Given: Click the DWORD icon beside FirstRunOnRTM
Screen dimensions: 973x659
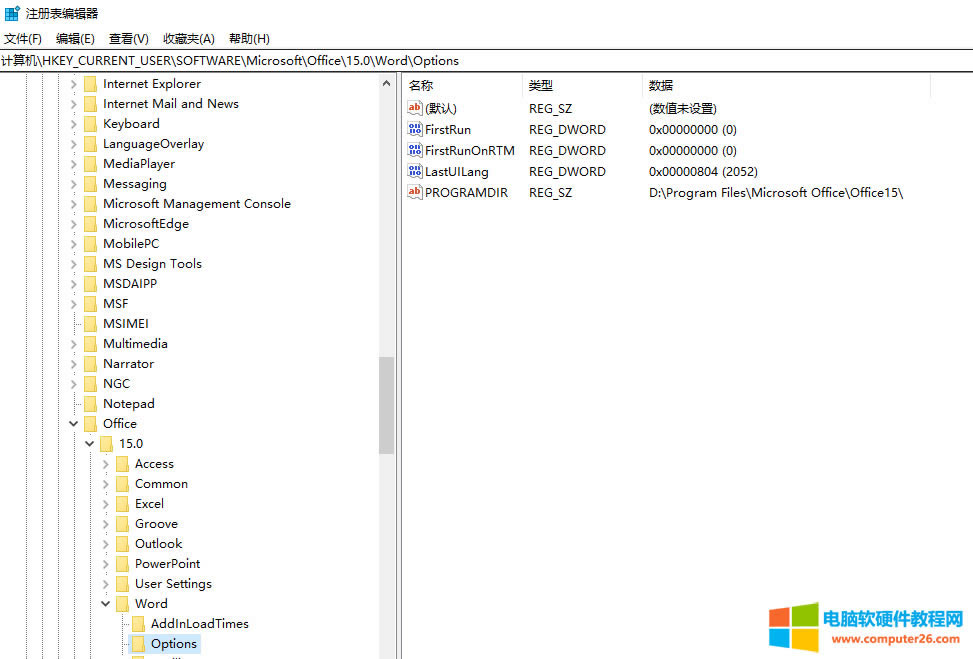Looking at the screenshot, I should click(x=415, y=150).
